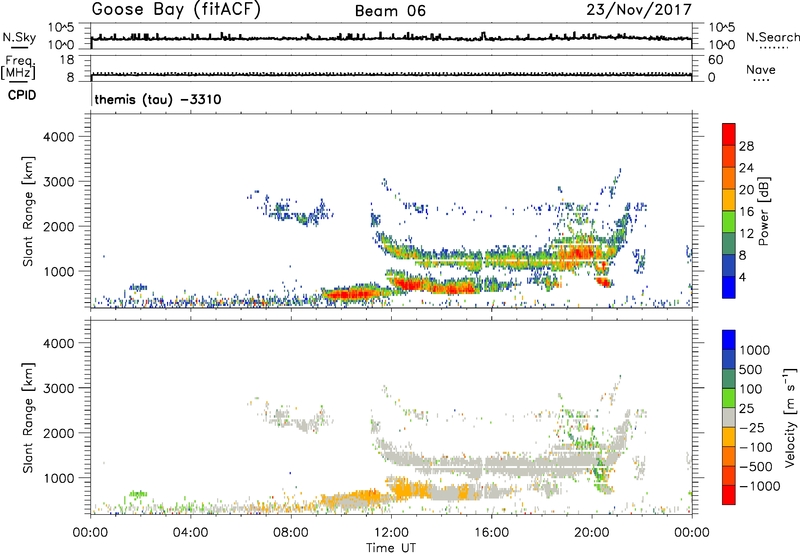The width and height of the screenshot is (800, 554).
Task: Click the "25" velocity colorbar label
Action: coord(746,409)
